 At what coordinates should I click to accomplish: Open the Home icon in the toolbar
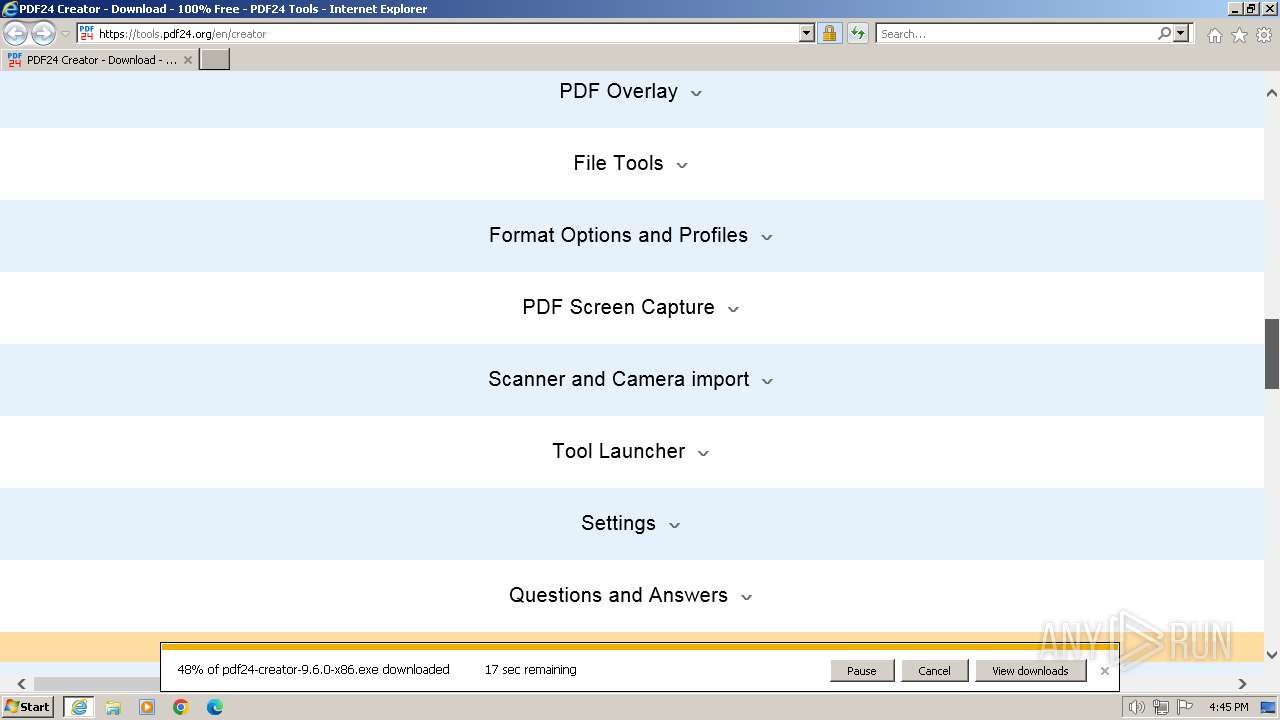pyautogui.click(x=1214, y=35)
